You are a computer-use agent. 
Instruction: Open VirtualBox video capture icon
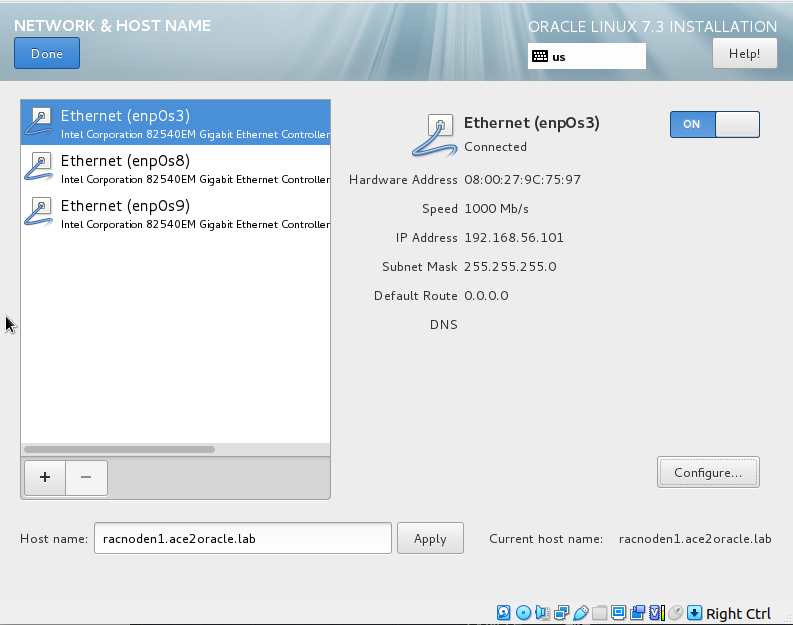(637, 613)
